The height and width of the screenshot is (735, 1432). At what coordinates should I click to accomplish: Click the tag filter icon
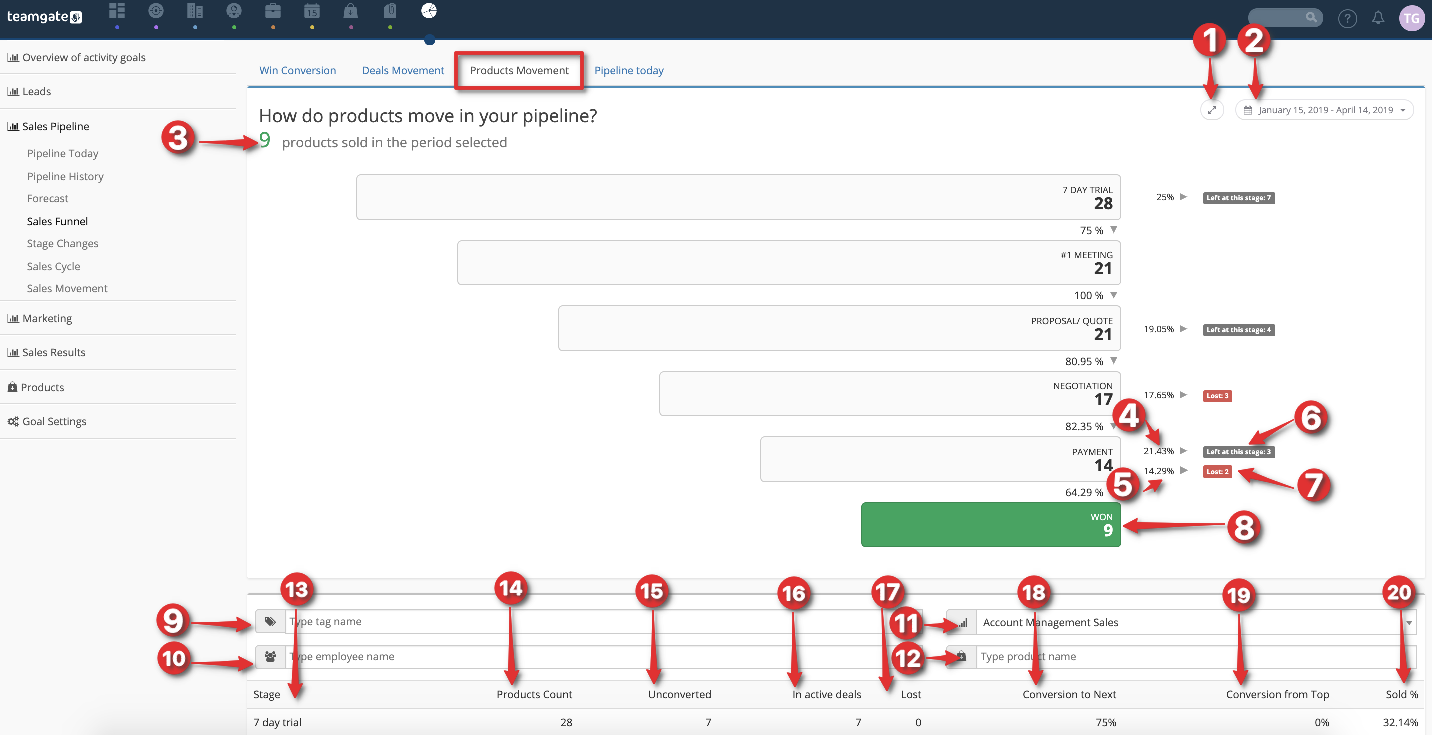click(270, 622)
